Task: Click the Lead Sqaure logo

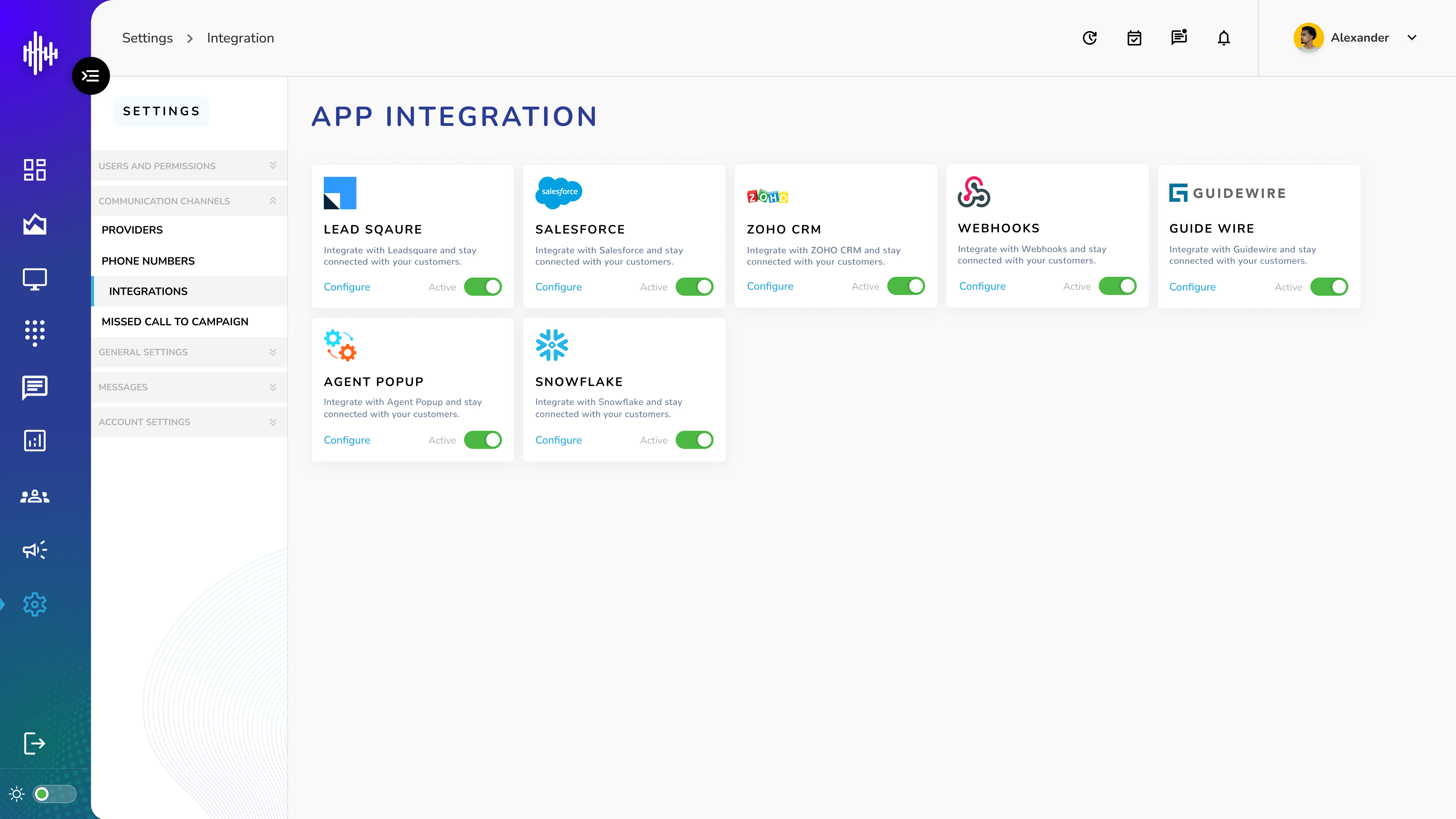Action: (x=340, y=193)
